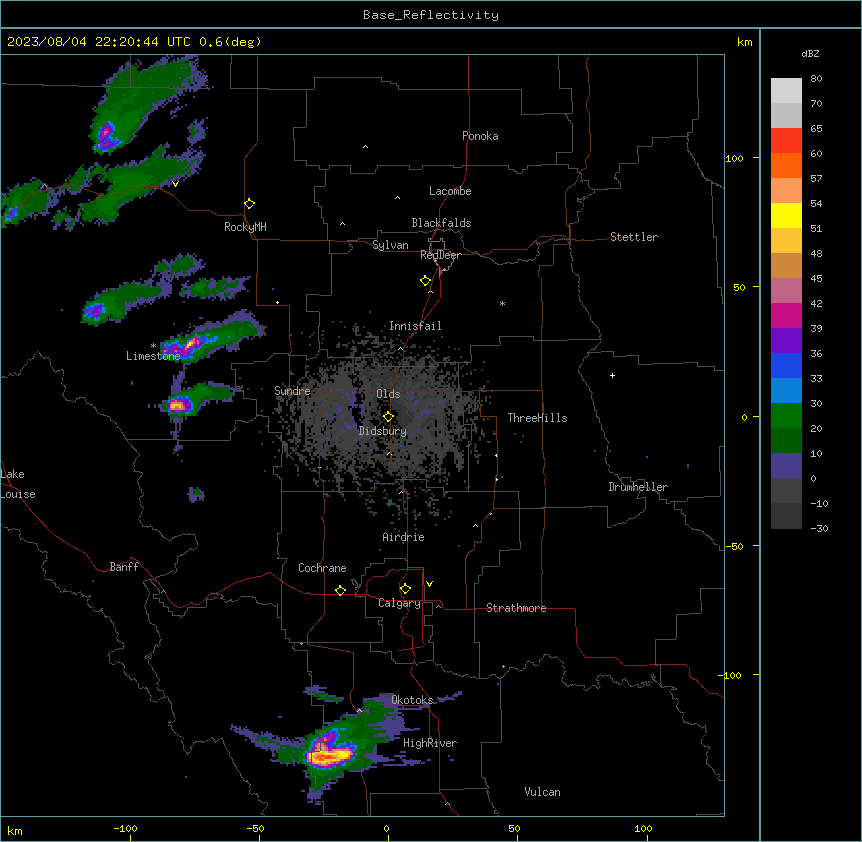Screen dimensions: 862x842
Task: Click the Blackfalds city label
Action: point(441,223)
